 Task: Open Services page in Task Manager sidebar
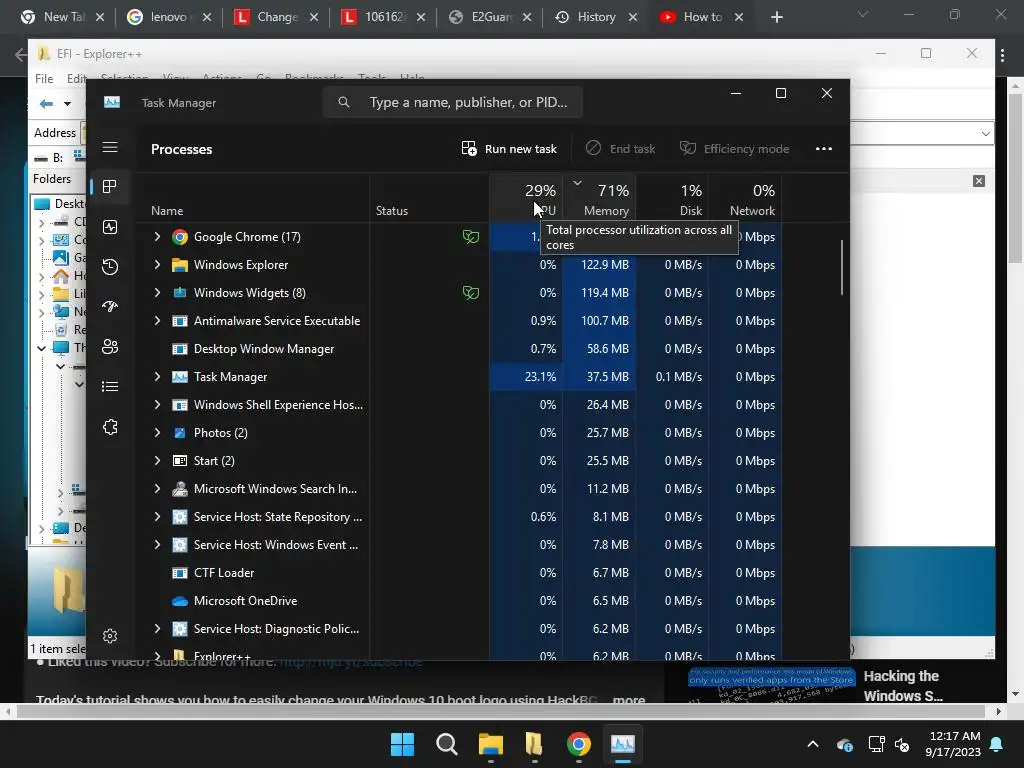110,426
